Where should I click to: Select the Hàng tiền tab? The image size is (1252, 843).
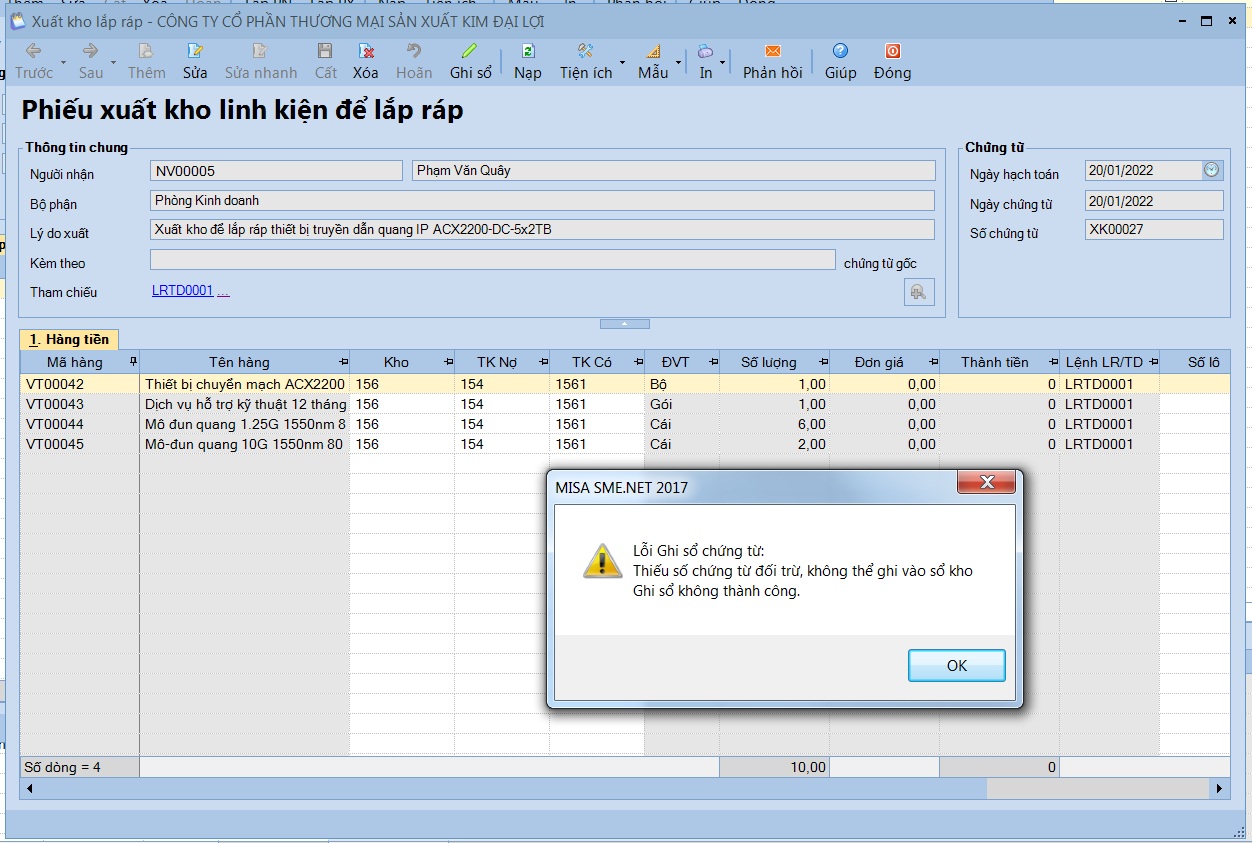coord(69,340)
